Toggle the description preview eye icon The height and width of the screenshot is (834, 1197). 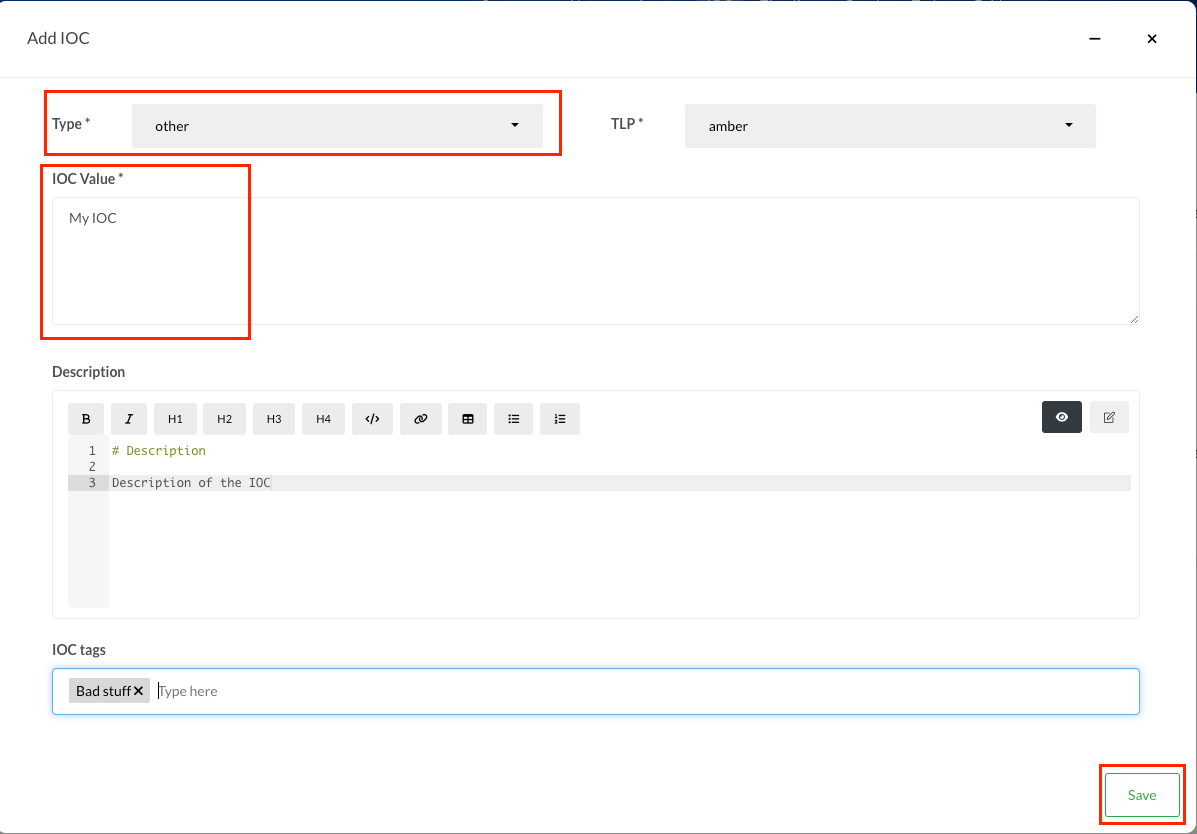1061,417
